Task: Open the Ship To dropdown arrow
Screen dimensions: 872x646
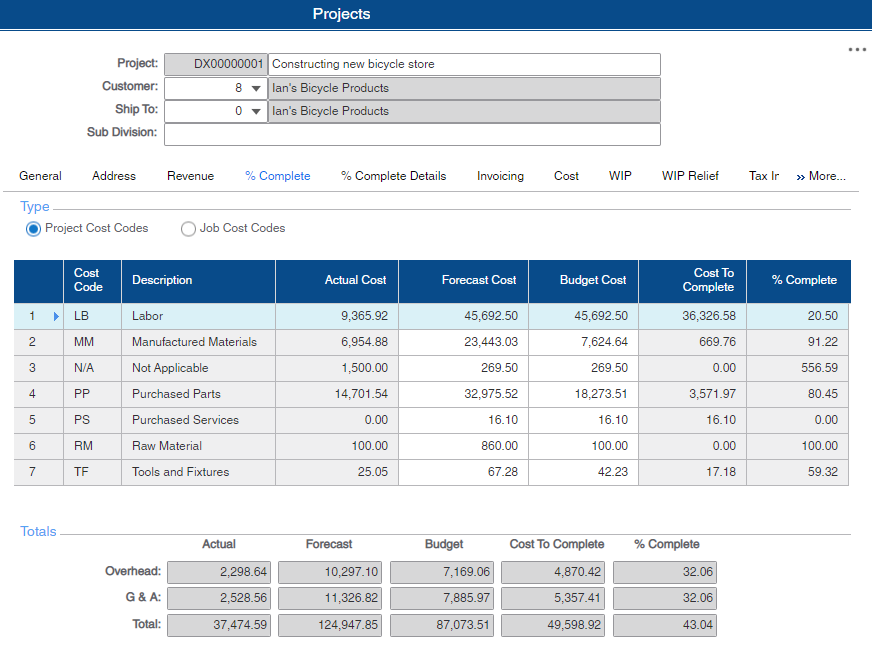Action: click(256, 112)
